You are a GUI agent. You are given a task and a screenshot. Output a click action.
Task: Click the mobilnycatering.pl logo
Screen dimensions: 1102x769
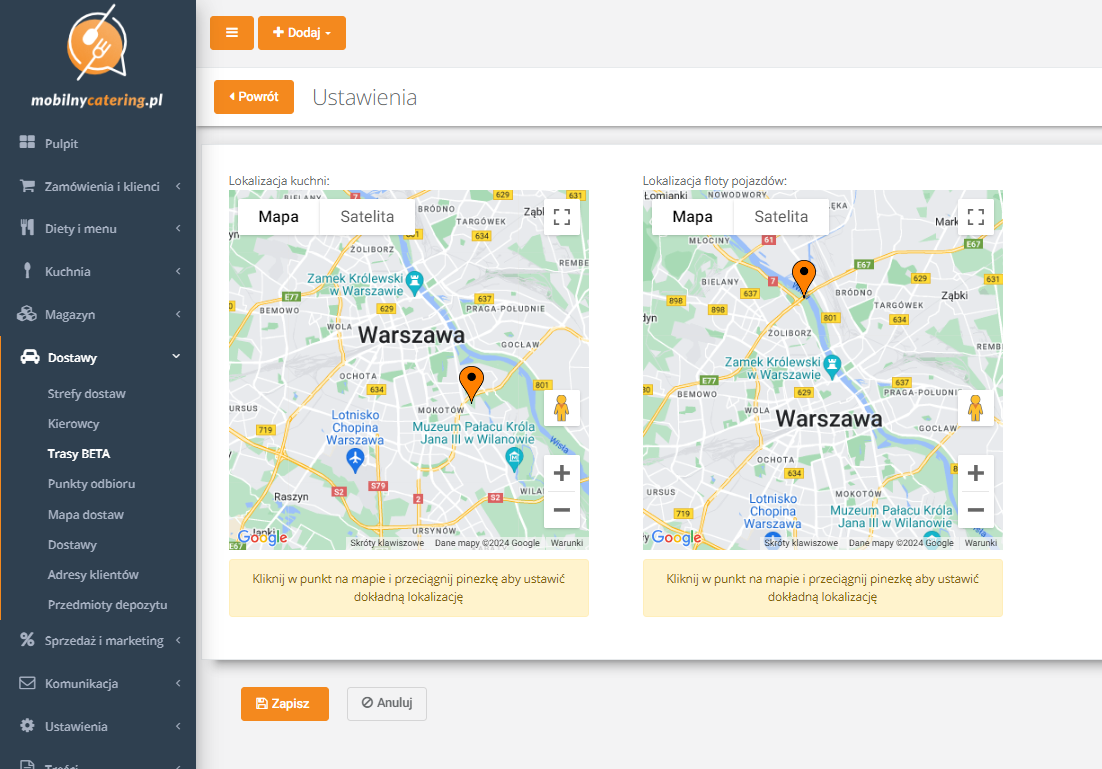click(97, 56)
